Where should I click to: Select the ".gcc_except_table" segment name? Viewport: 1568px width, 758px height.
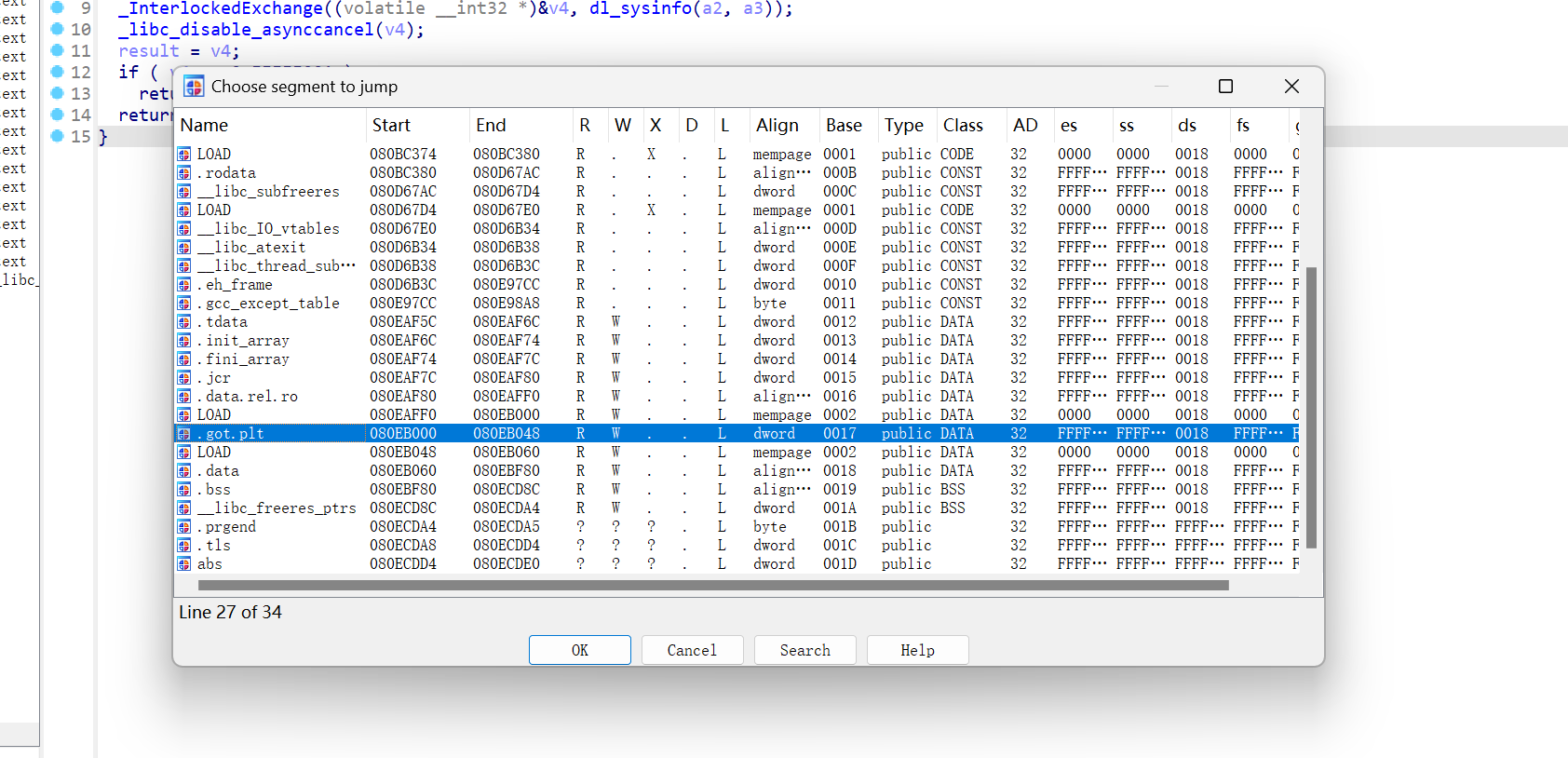[x=268, y=304]
